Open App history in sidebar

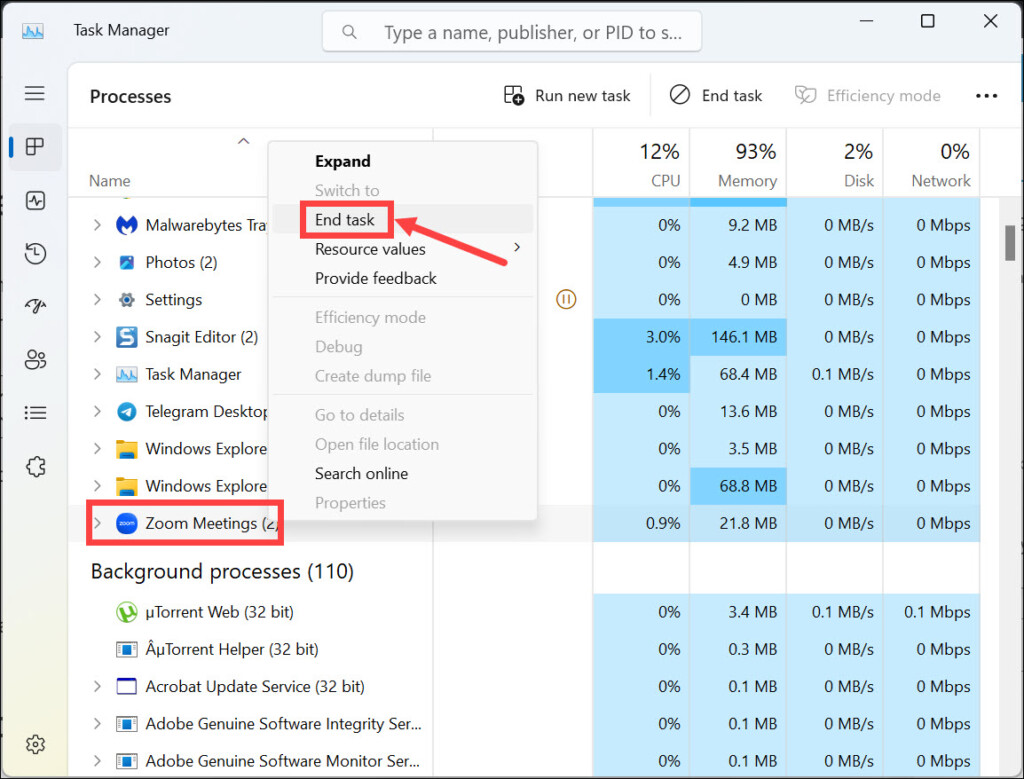click(35, 253)
